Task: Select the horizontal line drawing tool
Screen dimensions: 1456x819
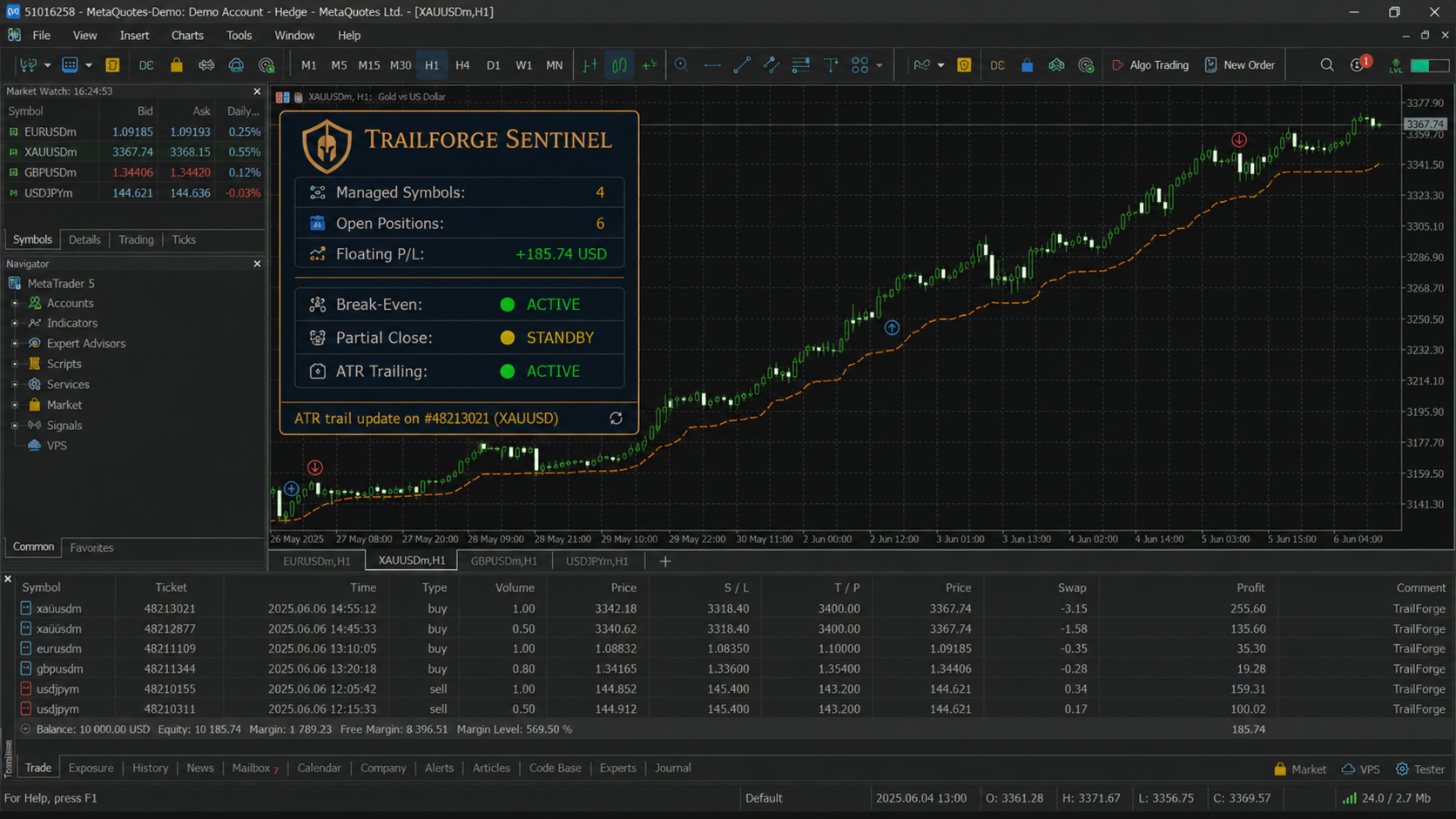Action: pos(712,65)
